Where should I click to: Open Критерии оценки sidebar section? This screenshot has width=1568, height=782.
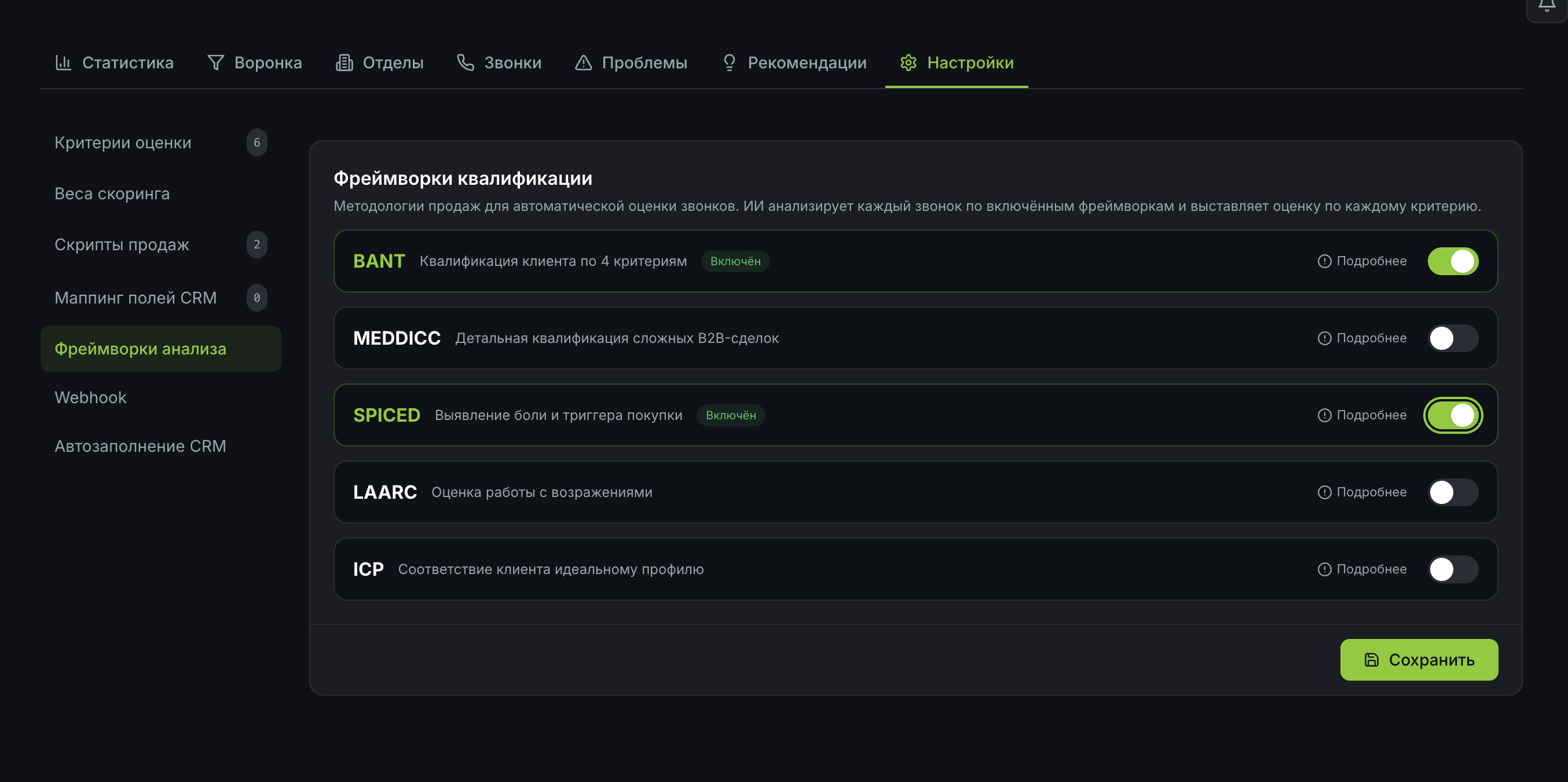(123, 142)
